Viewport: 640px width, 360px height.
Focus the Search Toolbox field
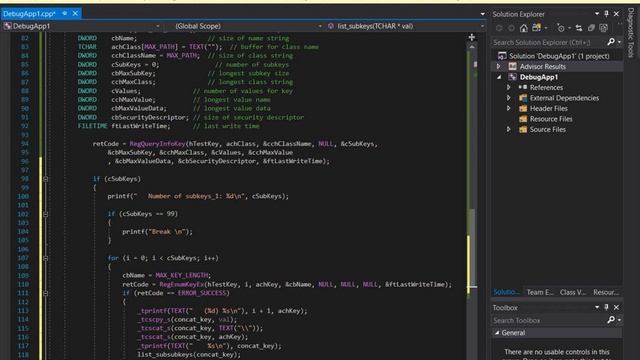click(549, 320)
